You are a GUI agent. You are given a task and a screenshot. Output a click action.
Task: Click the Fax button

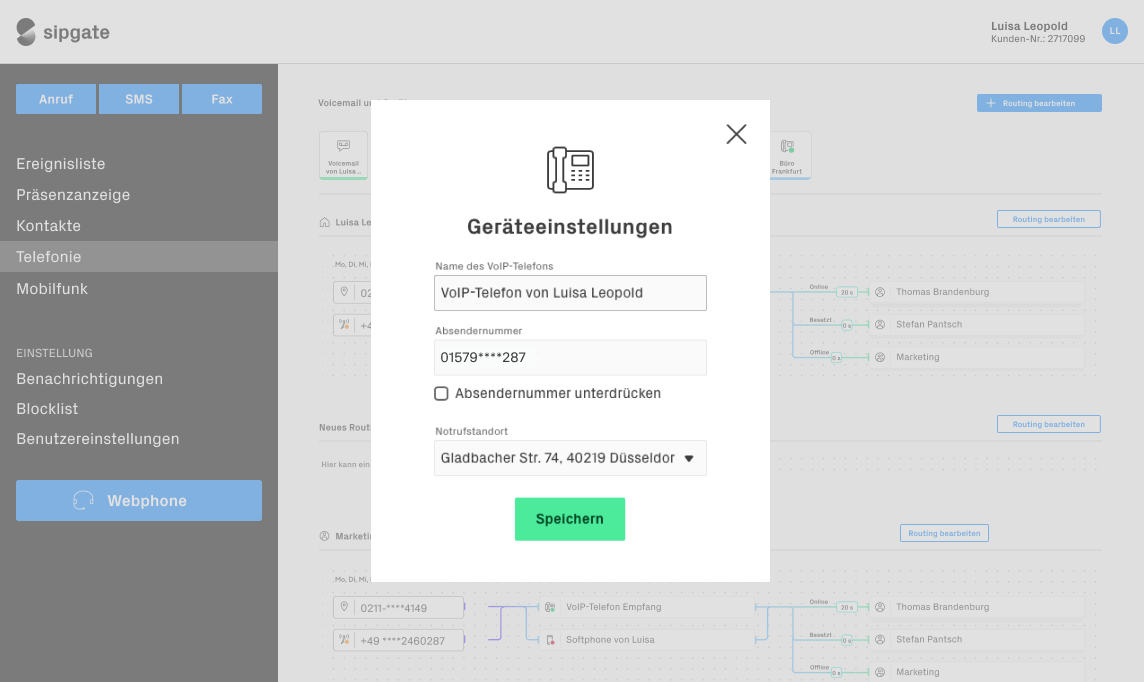[222, 99]
